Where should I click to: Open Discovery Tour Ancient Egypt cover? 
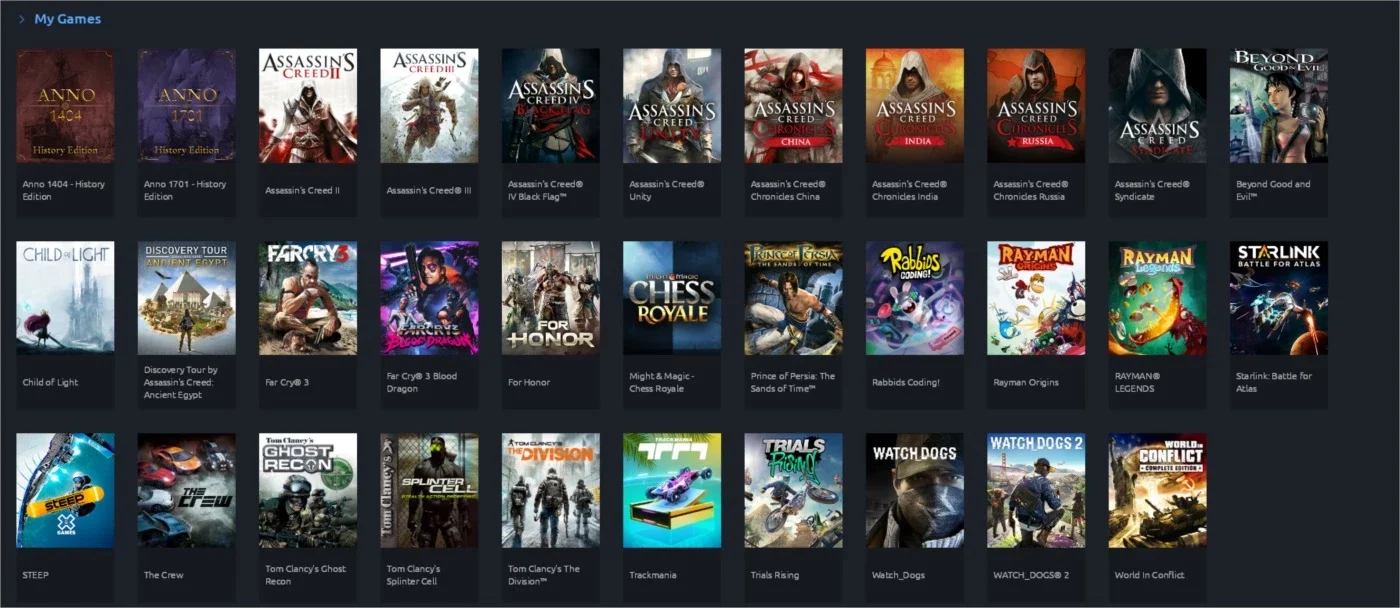tap(186, 298)
